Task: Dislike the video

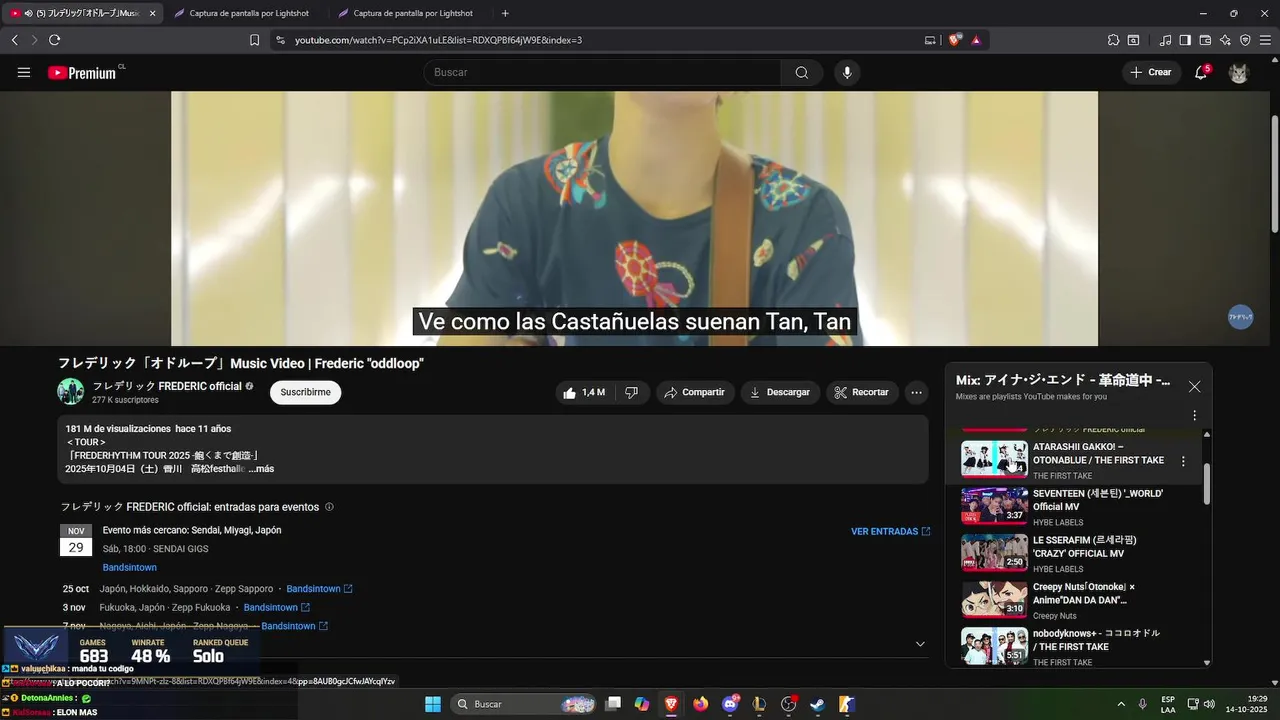Action: pos(631,392)
